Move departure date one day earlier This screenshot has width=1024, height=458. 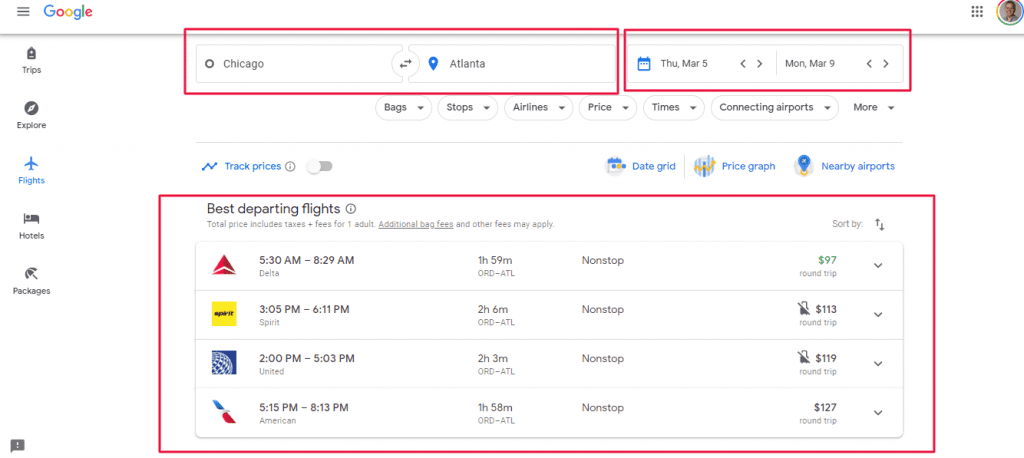coord(743,64)
